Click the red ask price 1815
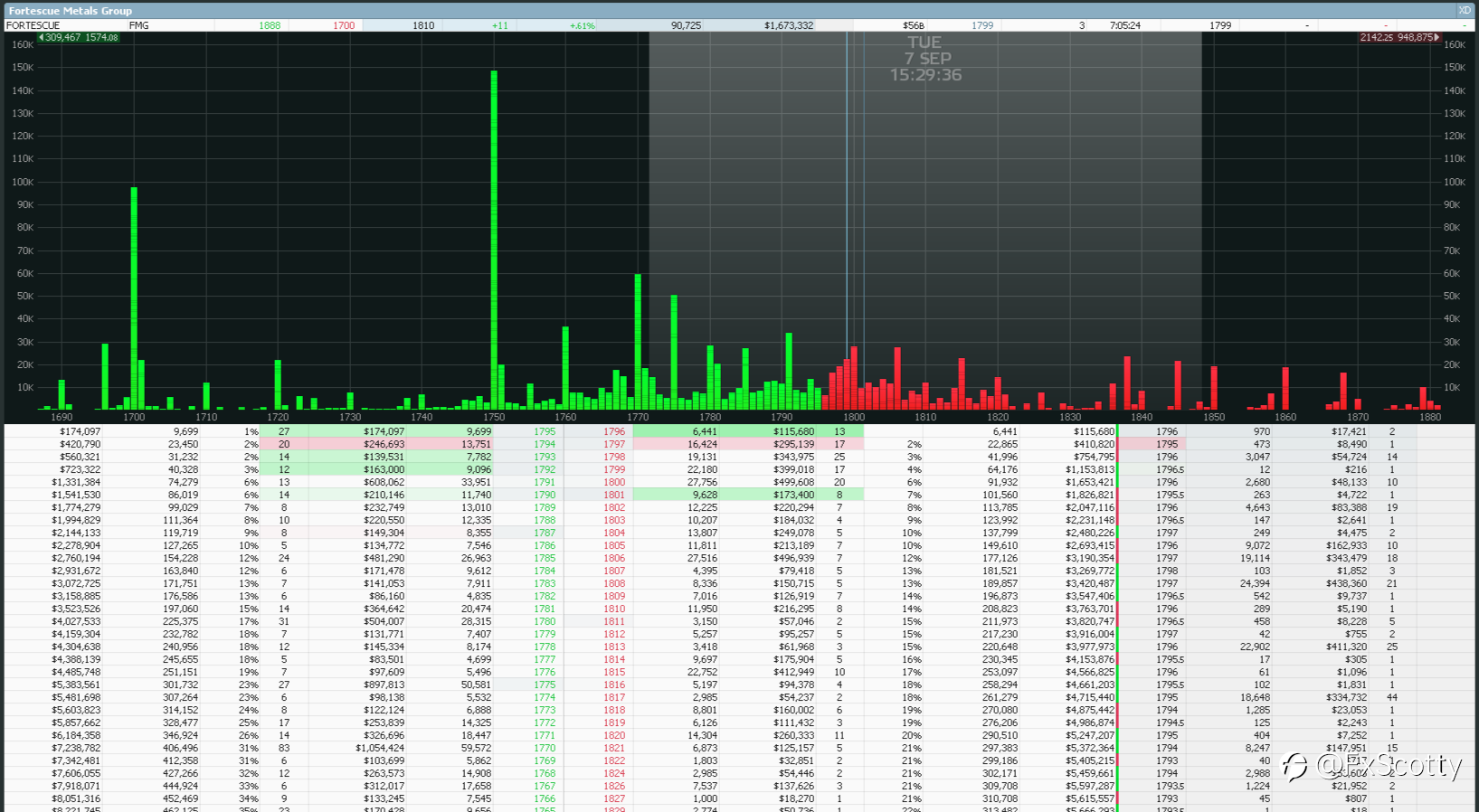 coord(614,672)
